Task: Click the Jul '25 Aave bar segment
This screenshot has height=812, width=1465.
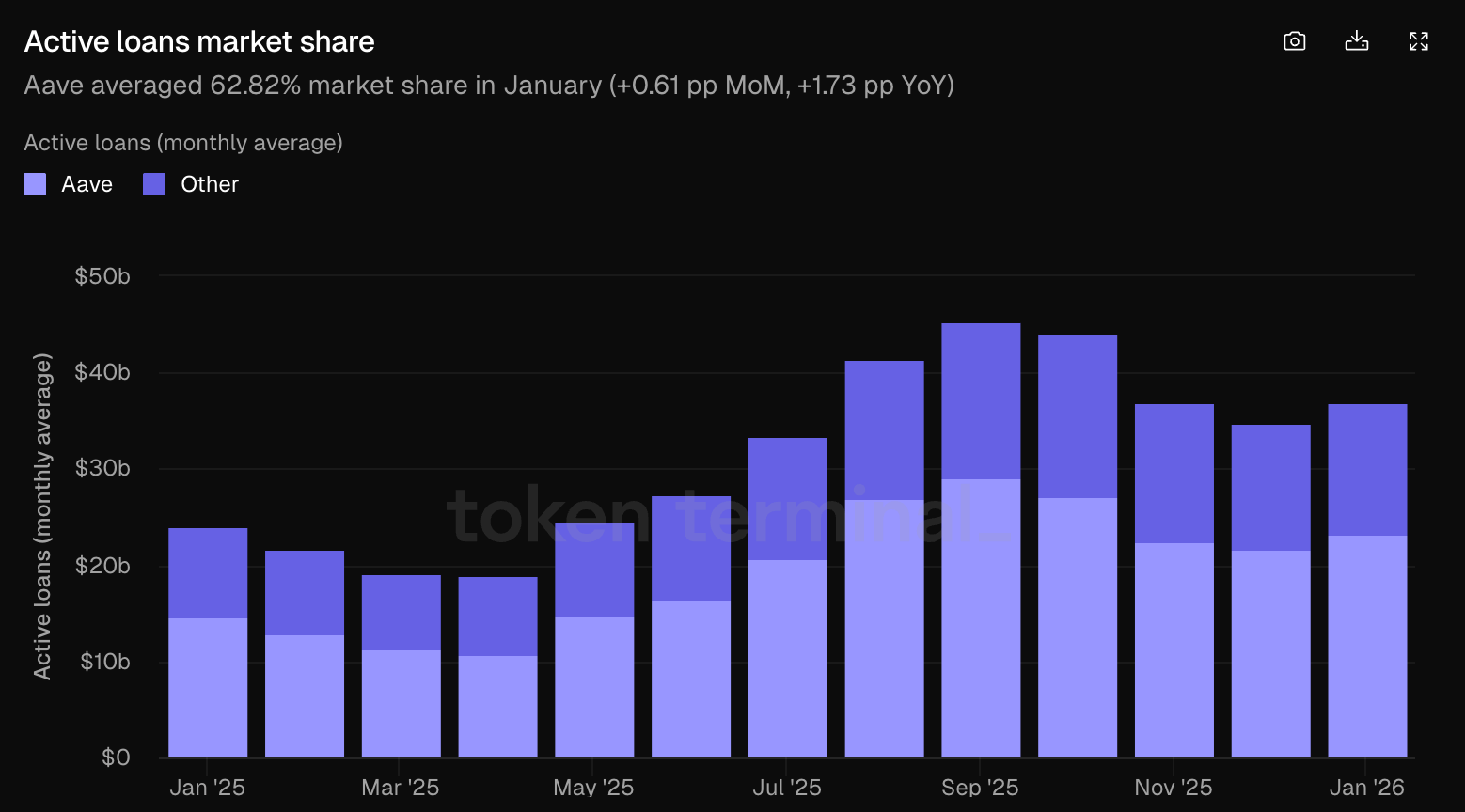Action: [x=788, y=659]
